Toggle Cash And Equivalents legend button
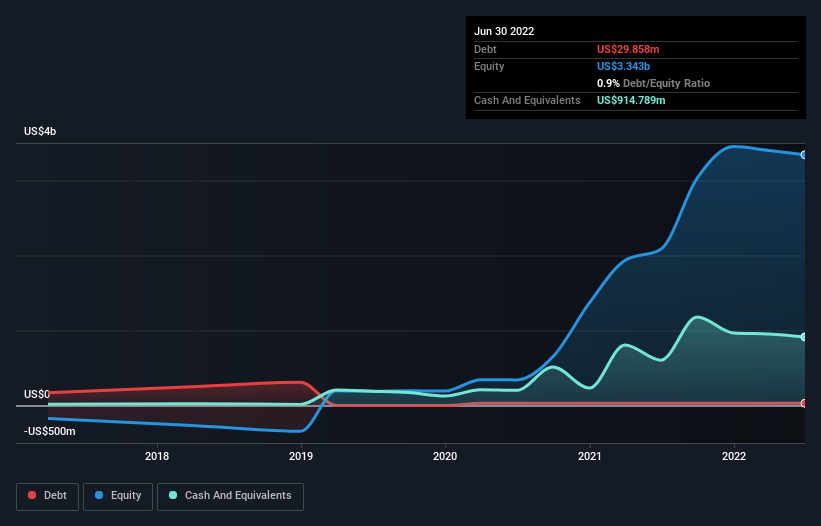This screenshot has height=526, width=821. point(230,496)
